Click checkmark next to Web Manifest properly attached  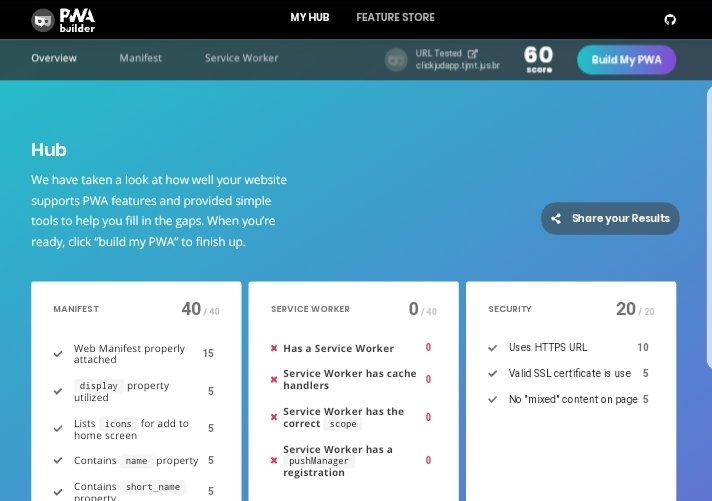[x=58, y=353]
